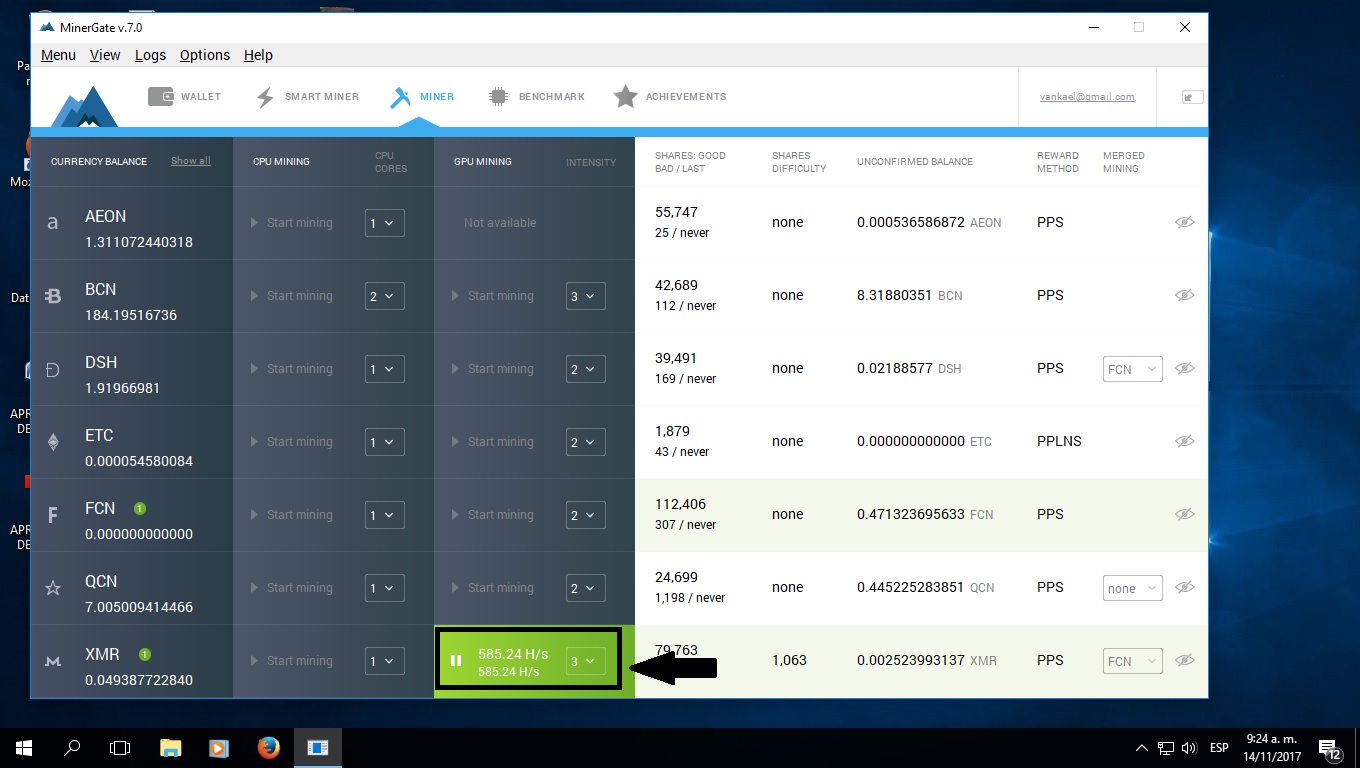
Task: Open the Windows Start menu
Action: (24, 748)
